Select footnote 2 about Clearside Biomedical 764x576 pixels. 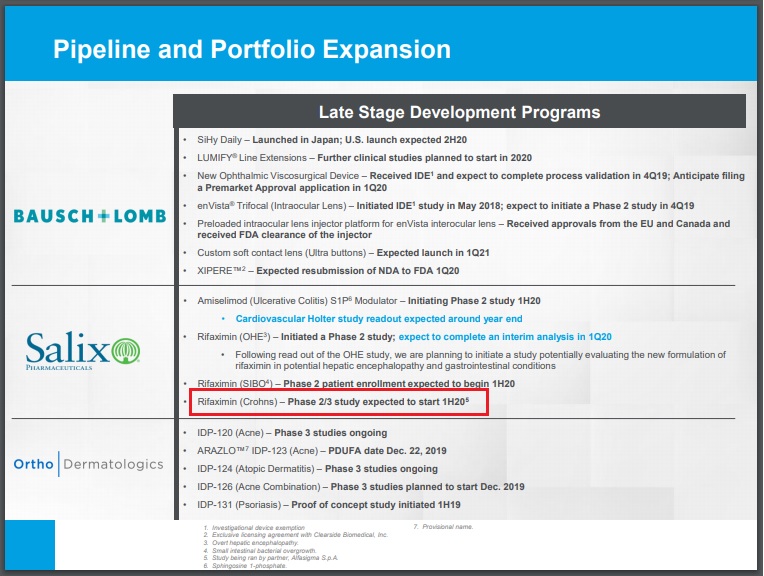click(295, 535)
